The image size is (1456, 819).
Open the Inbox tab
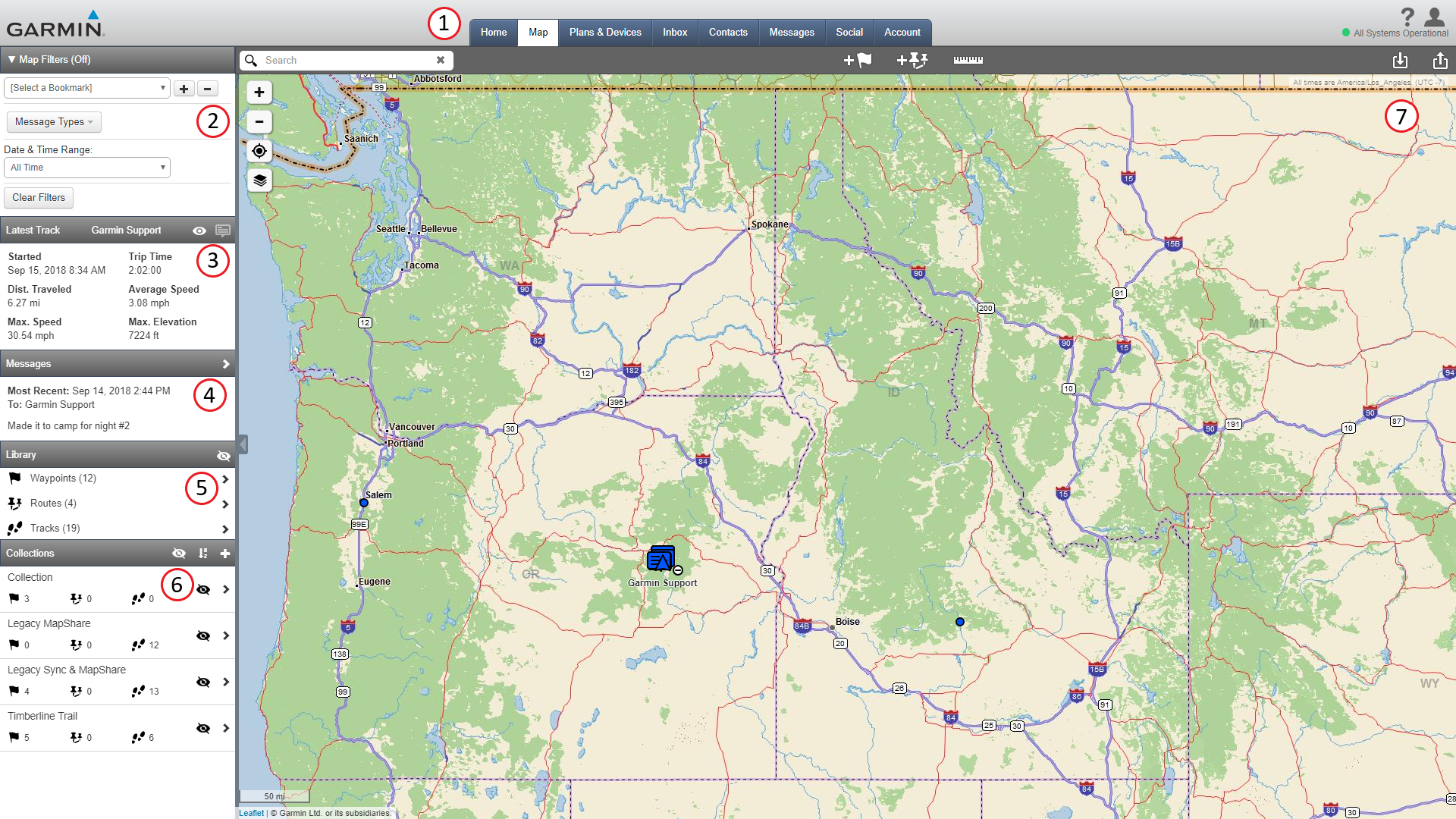[675, 33]
